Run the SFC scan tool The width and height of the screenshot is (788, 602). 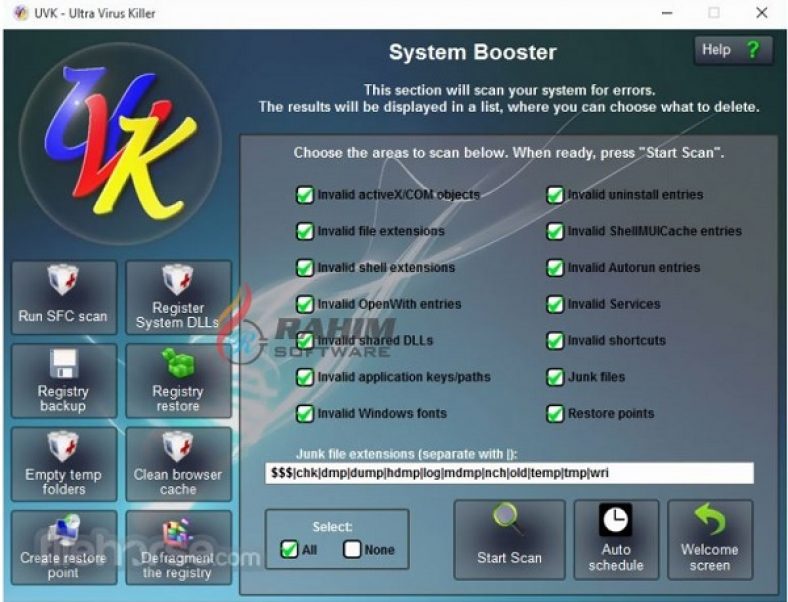(64, 297)
